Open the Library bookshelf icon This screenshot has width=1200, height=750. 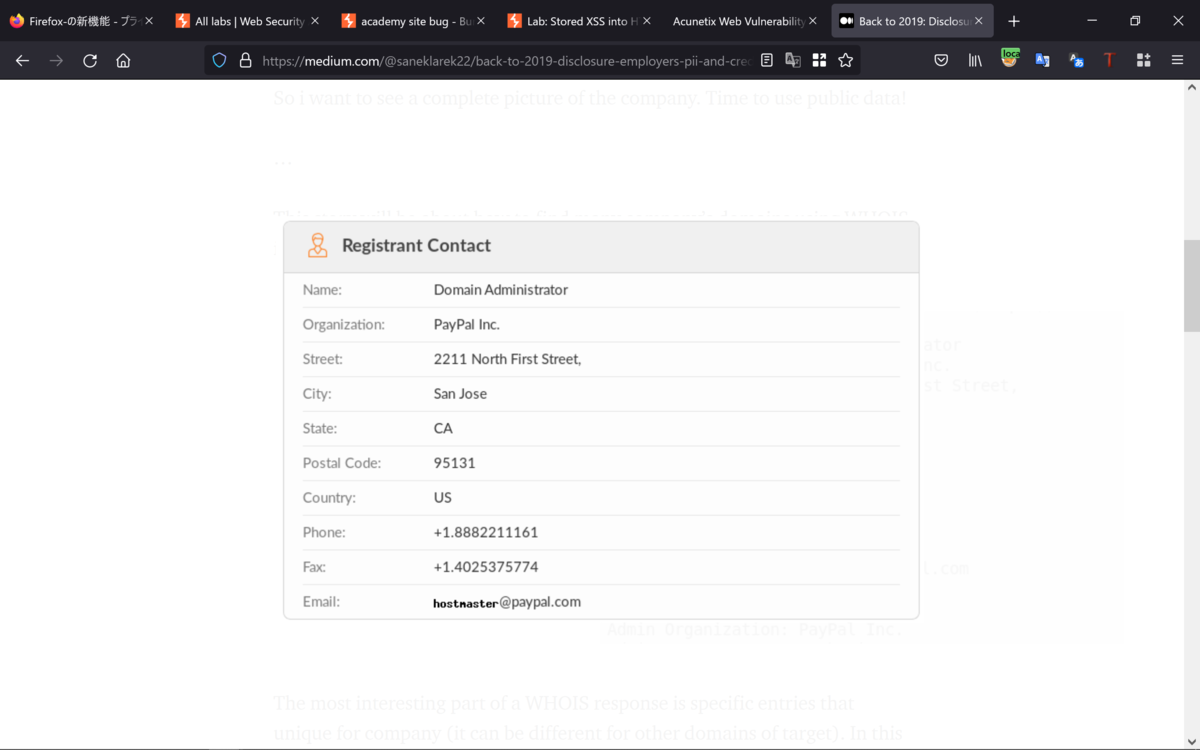point(975,61)
